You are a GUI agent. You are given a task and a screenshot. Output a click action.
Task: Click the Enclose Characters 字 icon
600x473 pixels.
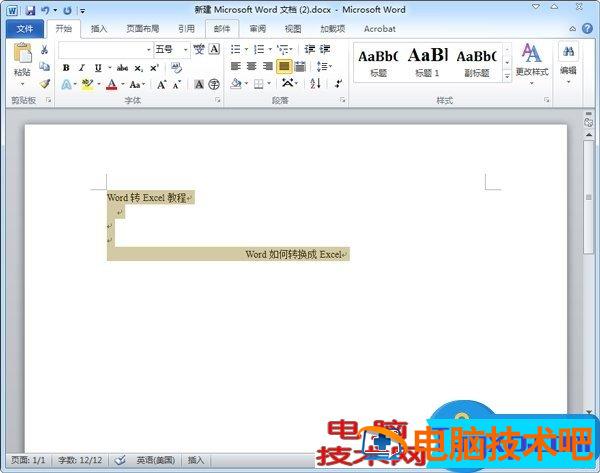(214, 84)
